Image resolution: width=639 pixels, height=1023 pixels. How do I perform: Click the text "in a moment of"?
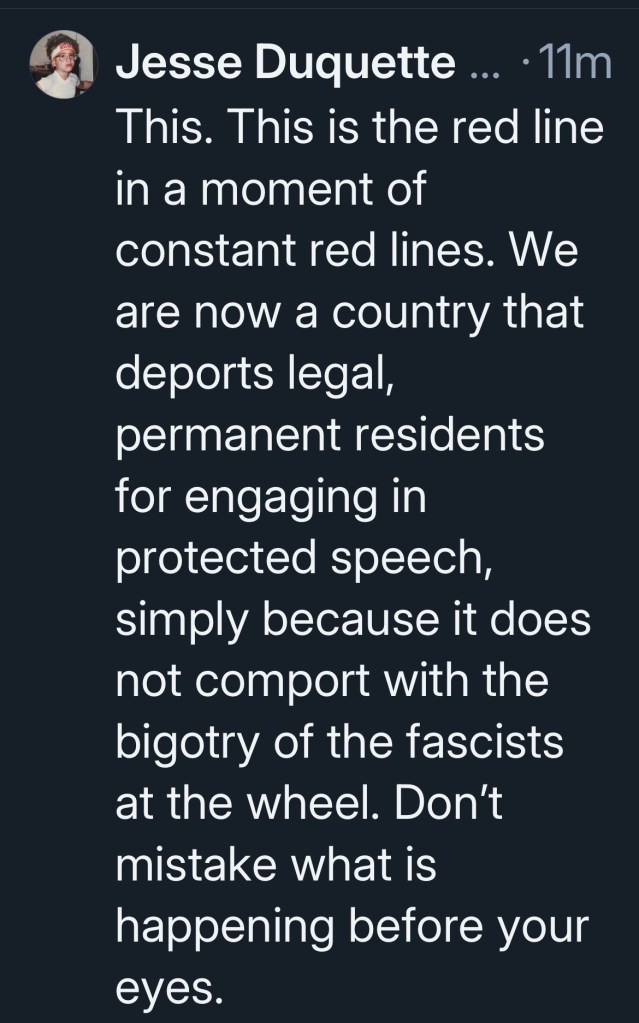point(270,191)
